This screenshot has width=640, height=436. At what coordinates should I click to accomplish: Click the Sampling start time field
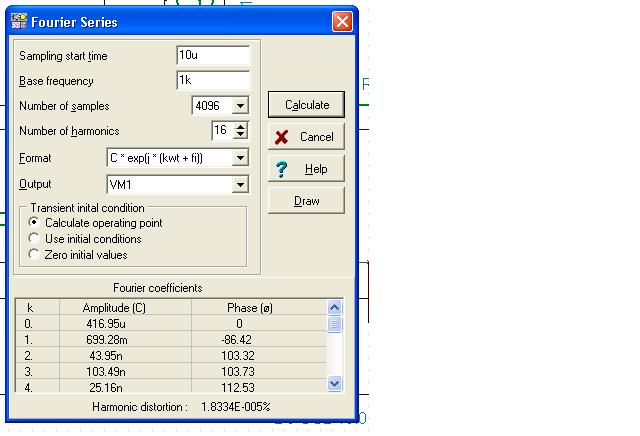[x=213, y=55]
